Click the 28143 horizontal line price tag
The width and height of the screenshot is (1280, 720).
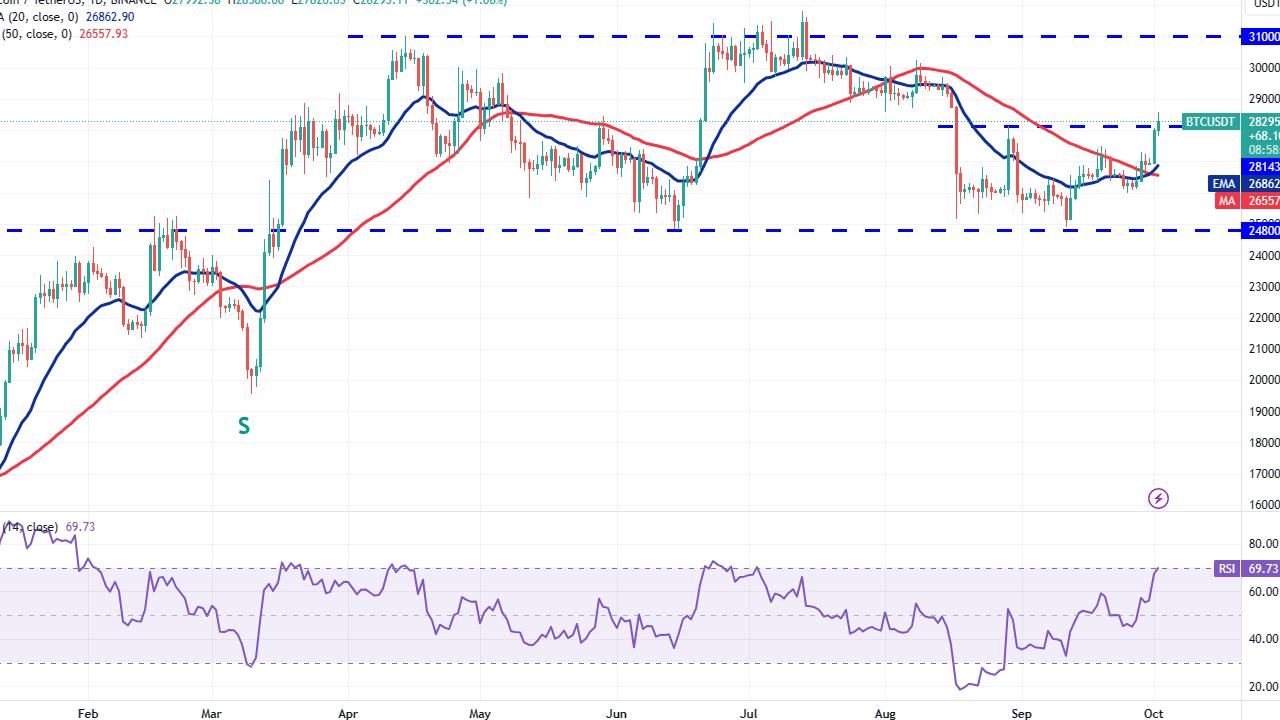1262,166
